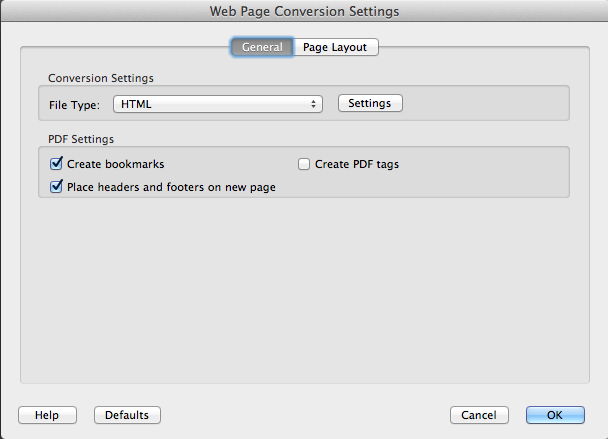
Task: Confirm the settings with OK
Action: [555, 415]
